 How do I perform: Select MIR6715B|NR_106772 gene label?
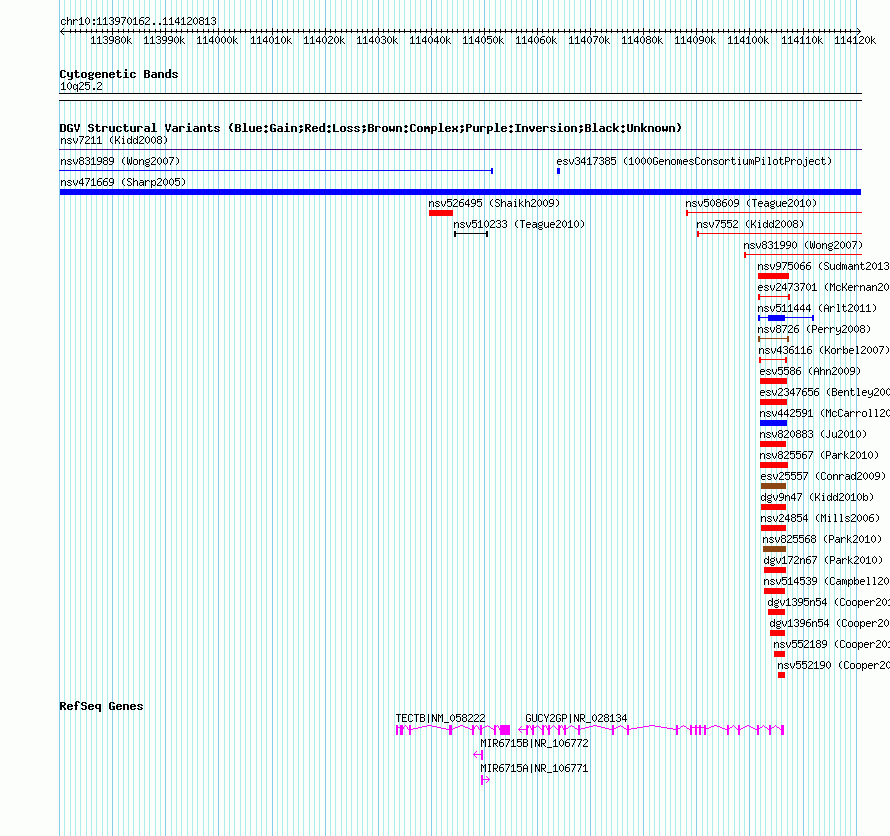(x=534, y=743)
